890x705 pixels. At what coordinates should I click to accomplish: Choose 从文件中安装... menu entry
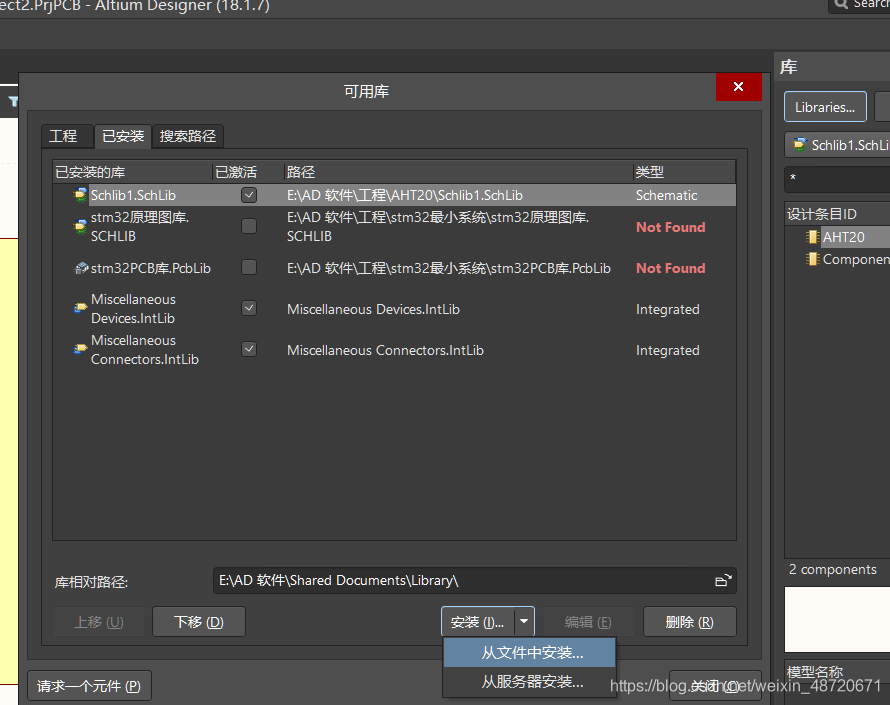[530, 653]
